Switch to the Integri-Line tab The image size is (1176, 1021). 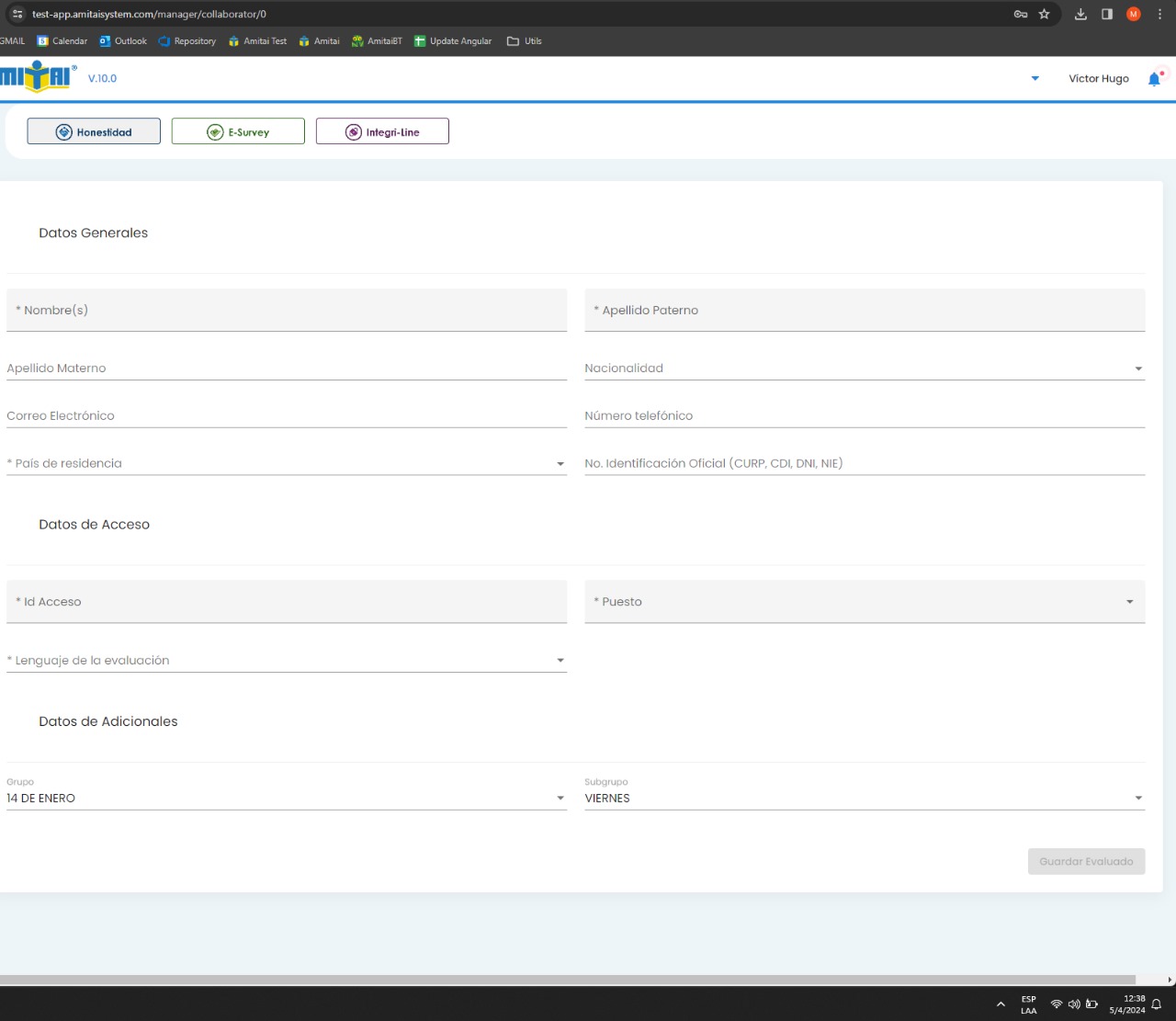click(382, 131)
